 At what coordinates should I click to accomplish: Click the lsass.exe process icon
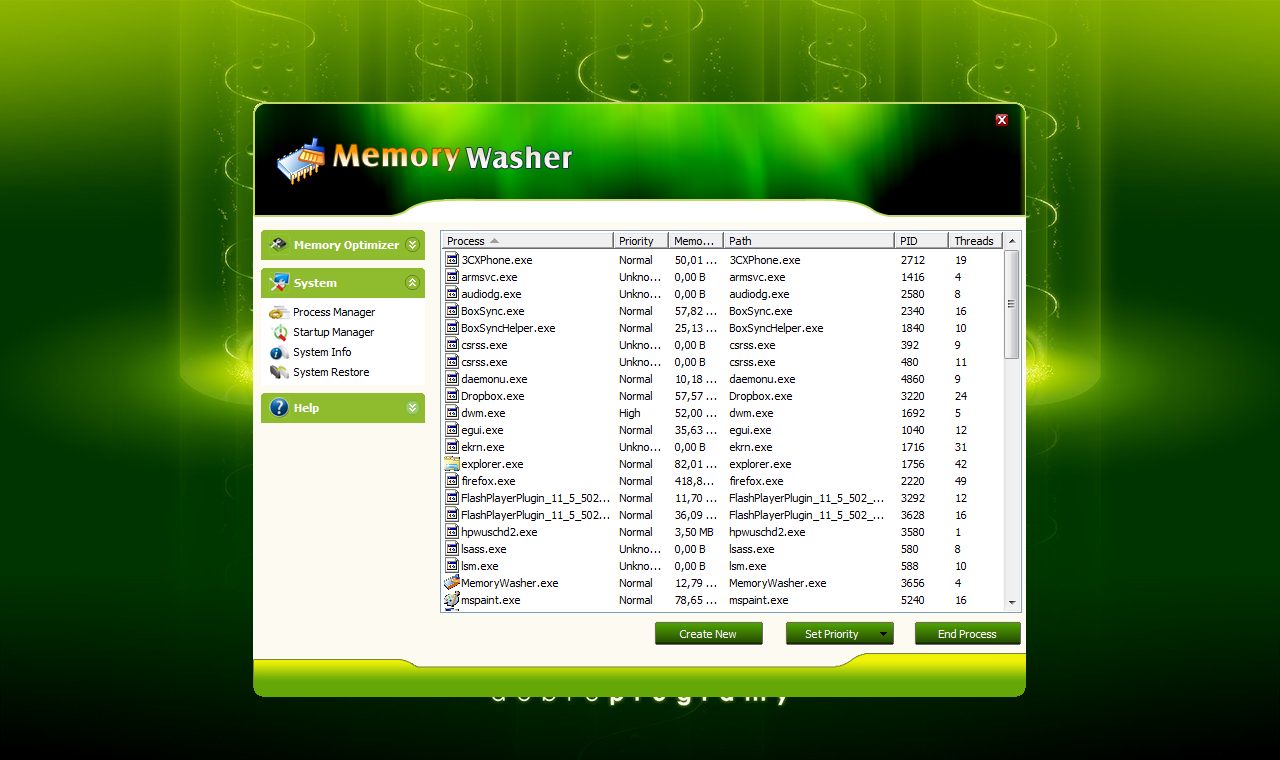452,549
